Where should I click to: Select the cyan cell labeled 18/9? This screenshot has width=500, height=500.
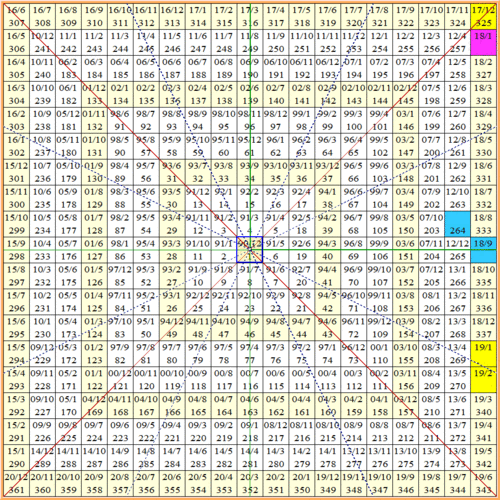(483, 250)
